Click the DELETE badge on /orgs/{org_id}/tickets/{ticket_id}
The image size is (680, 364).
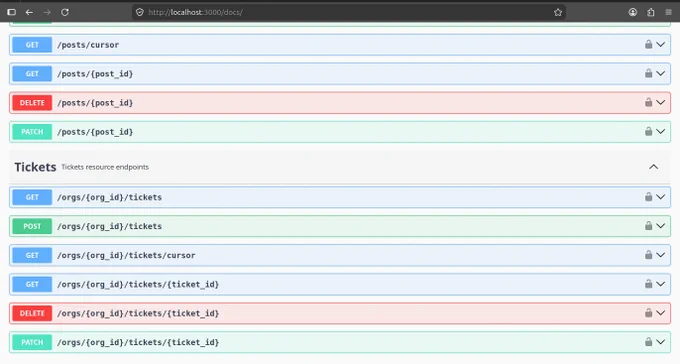click(32, 313)
